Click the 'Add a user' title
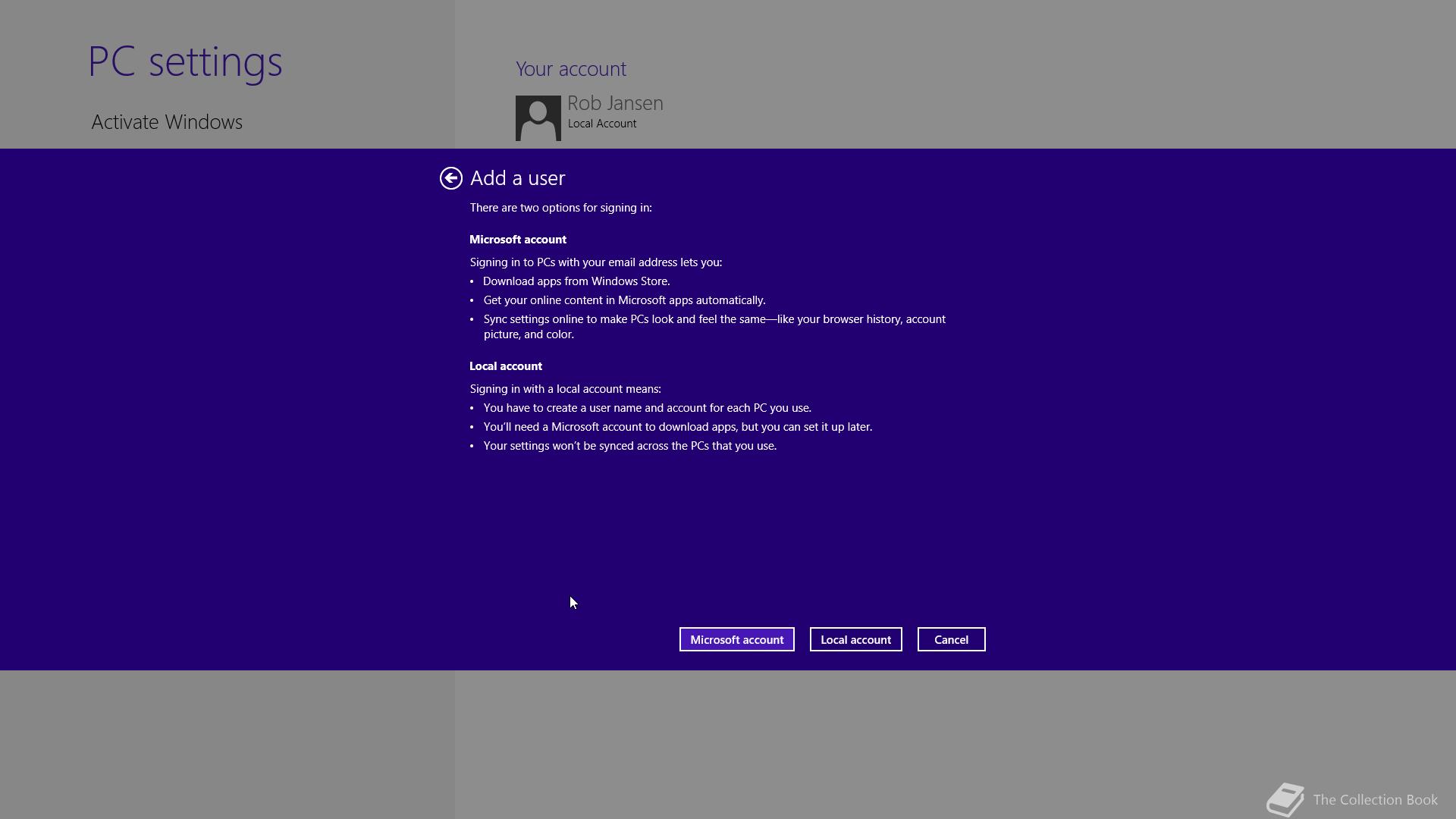The width and height of the screenshot is (1456, 819). (x=517, y=178)
